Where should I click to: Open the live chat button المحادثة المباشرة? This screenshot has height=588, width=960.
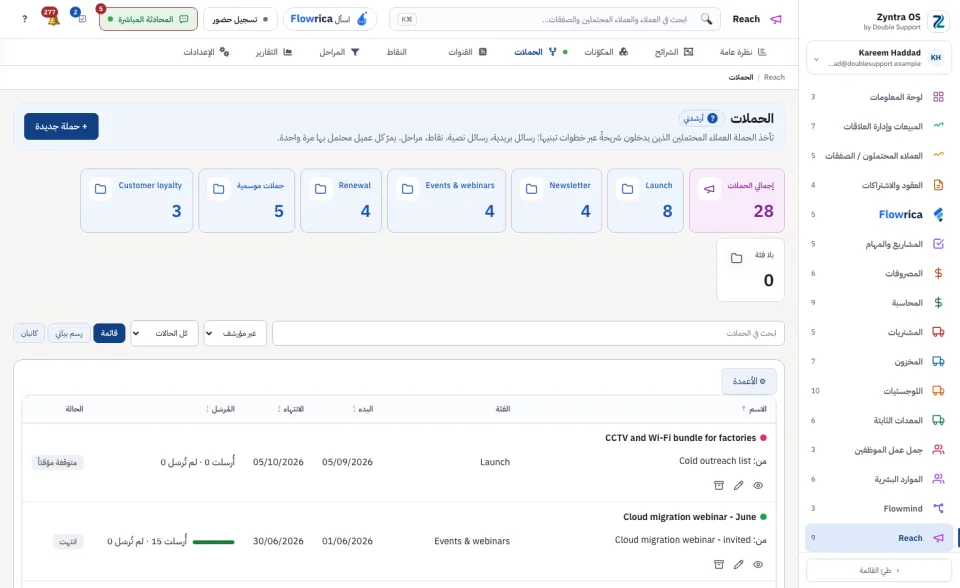pos(148,19)
